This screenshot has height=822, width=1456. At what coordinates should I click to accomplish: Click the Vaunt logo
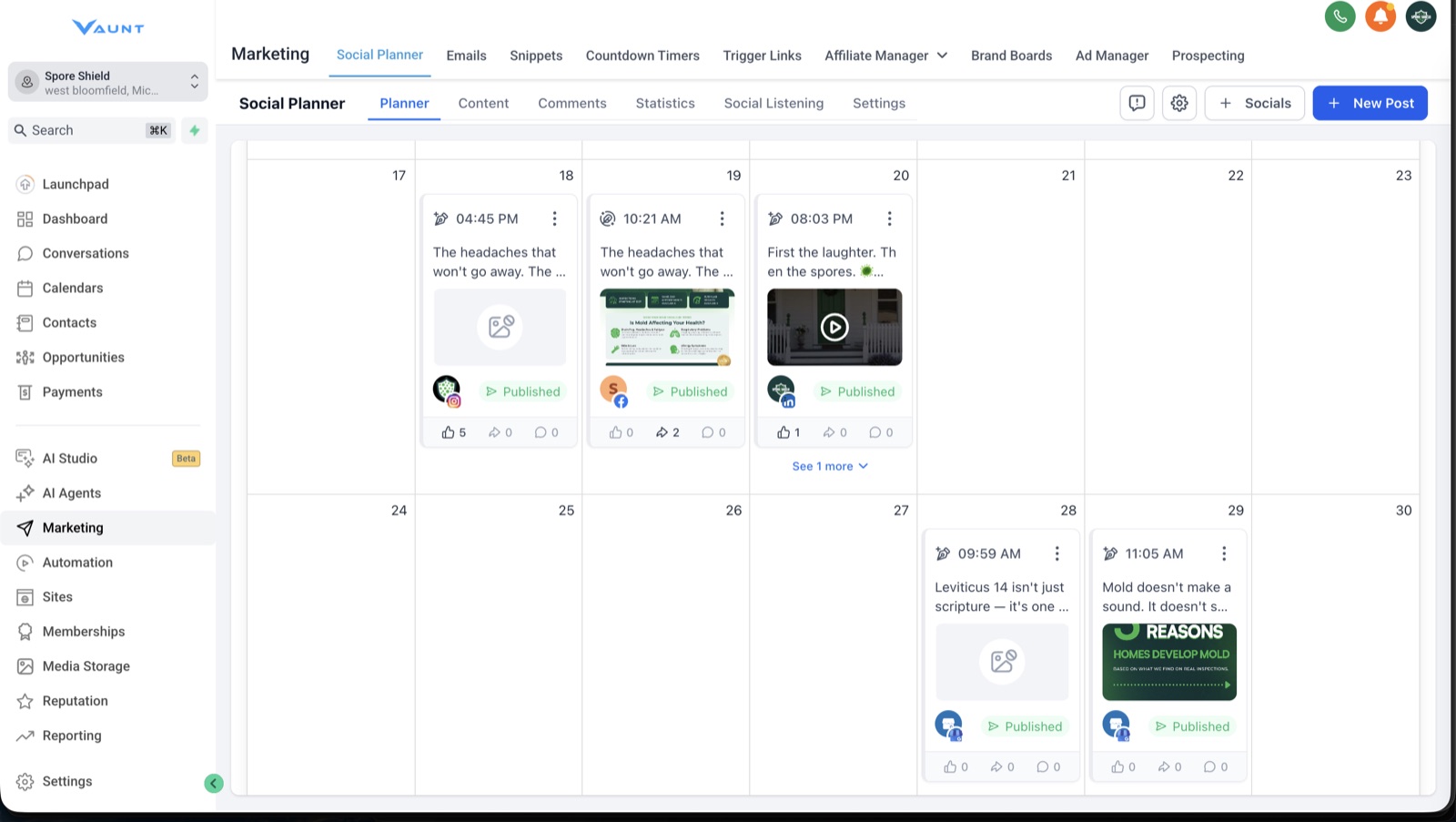click(x=107, y=27)
